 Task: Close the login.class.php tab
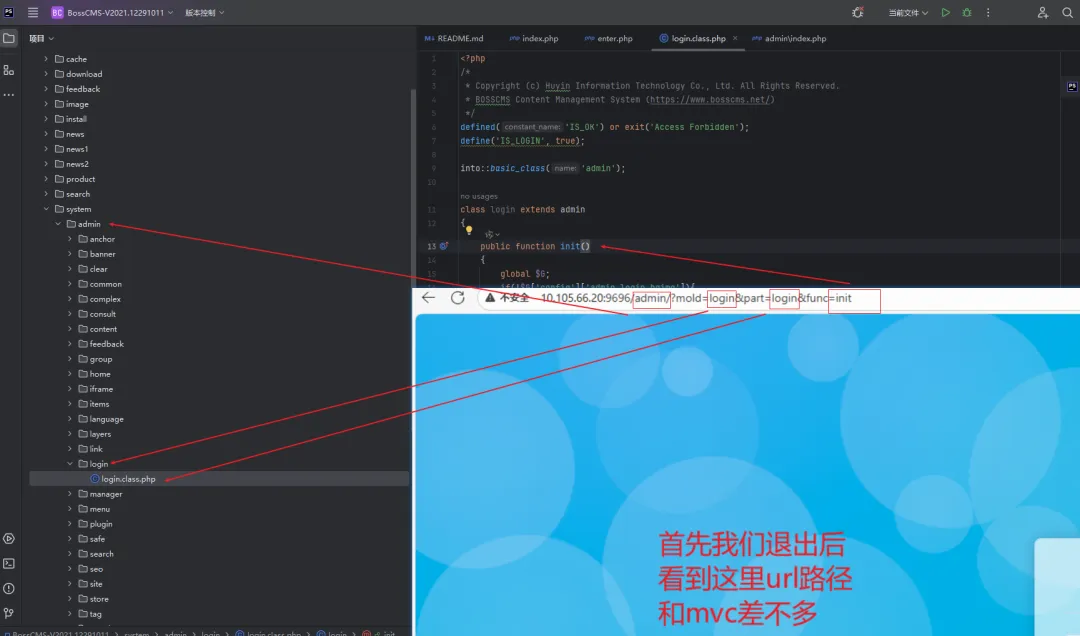pos(735,38)
